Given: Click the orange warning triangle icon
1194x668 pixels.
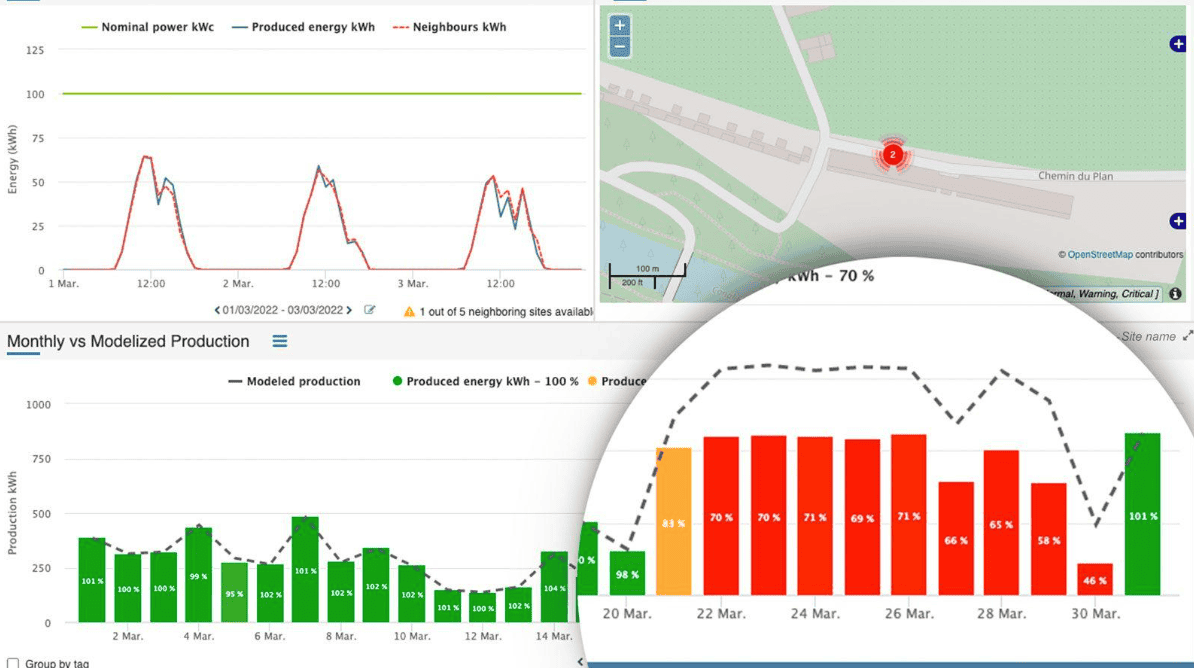Looking at the screenshot, I should pos(409,312).
